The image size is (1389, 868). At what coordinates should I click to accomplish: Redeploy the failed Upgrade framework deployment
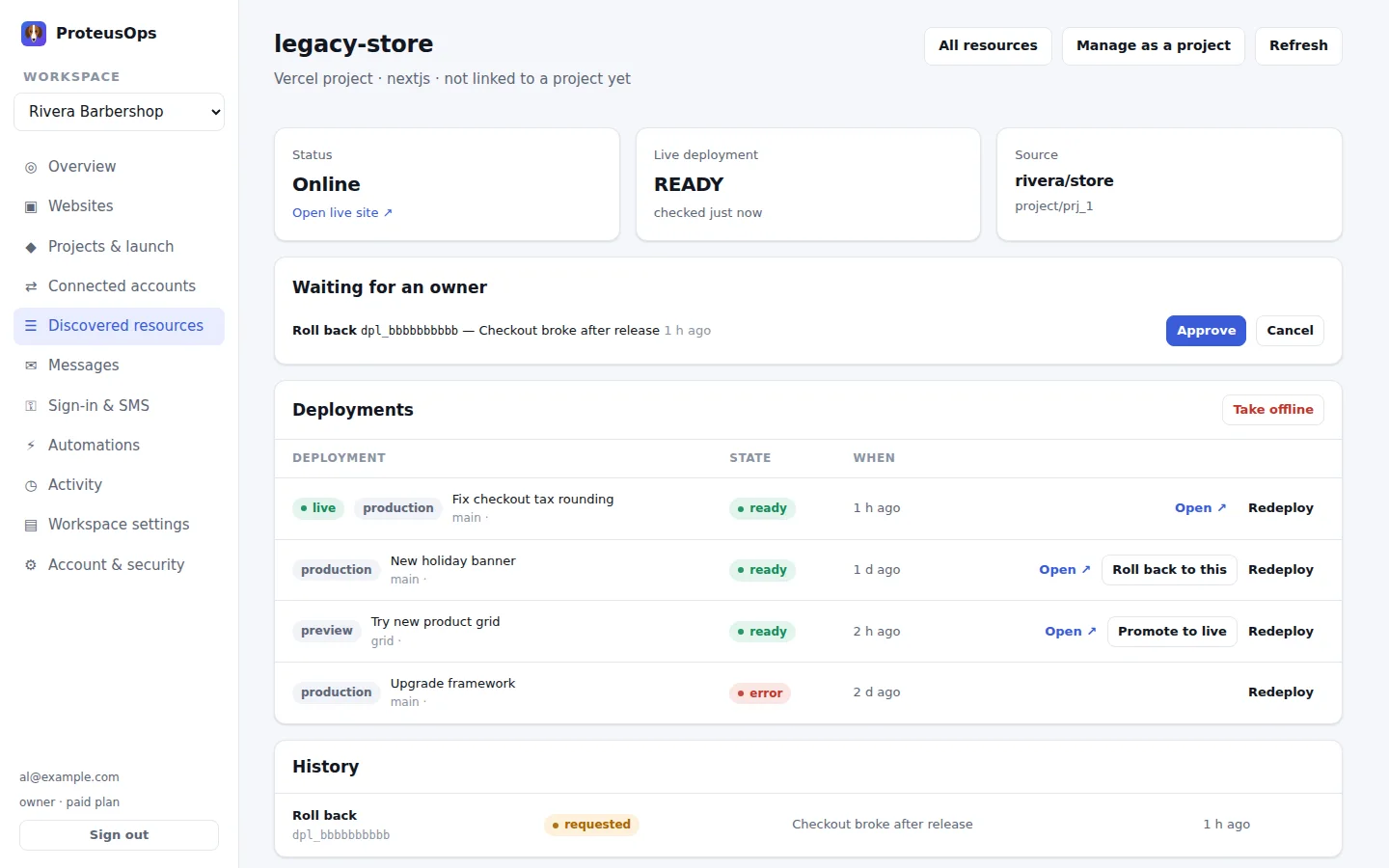[x=1281, y=692]
